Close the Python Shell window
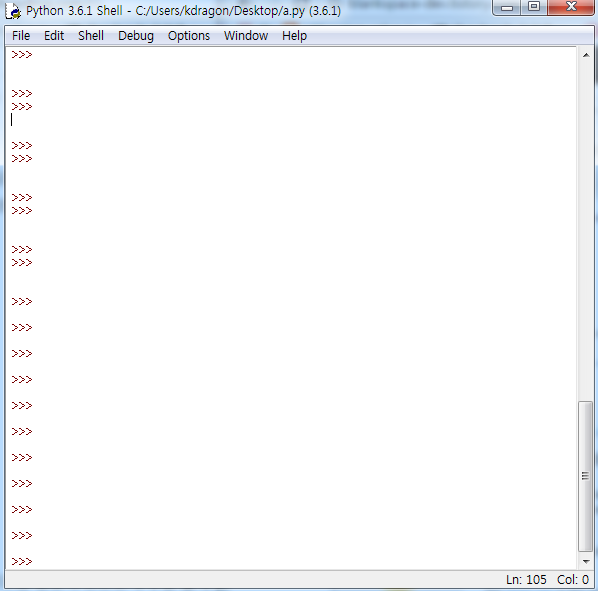 point(571,6)
